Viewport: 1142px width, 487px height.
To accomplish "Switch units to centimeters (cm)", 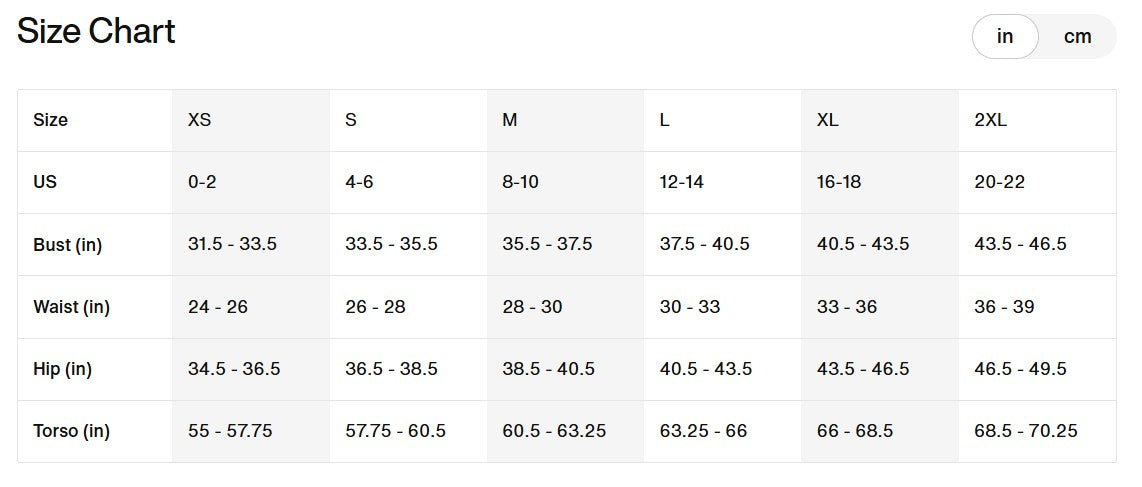I will pyautogui.click(x=1077, y=37).
